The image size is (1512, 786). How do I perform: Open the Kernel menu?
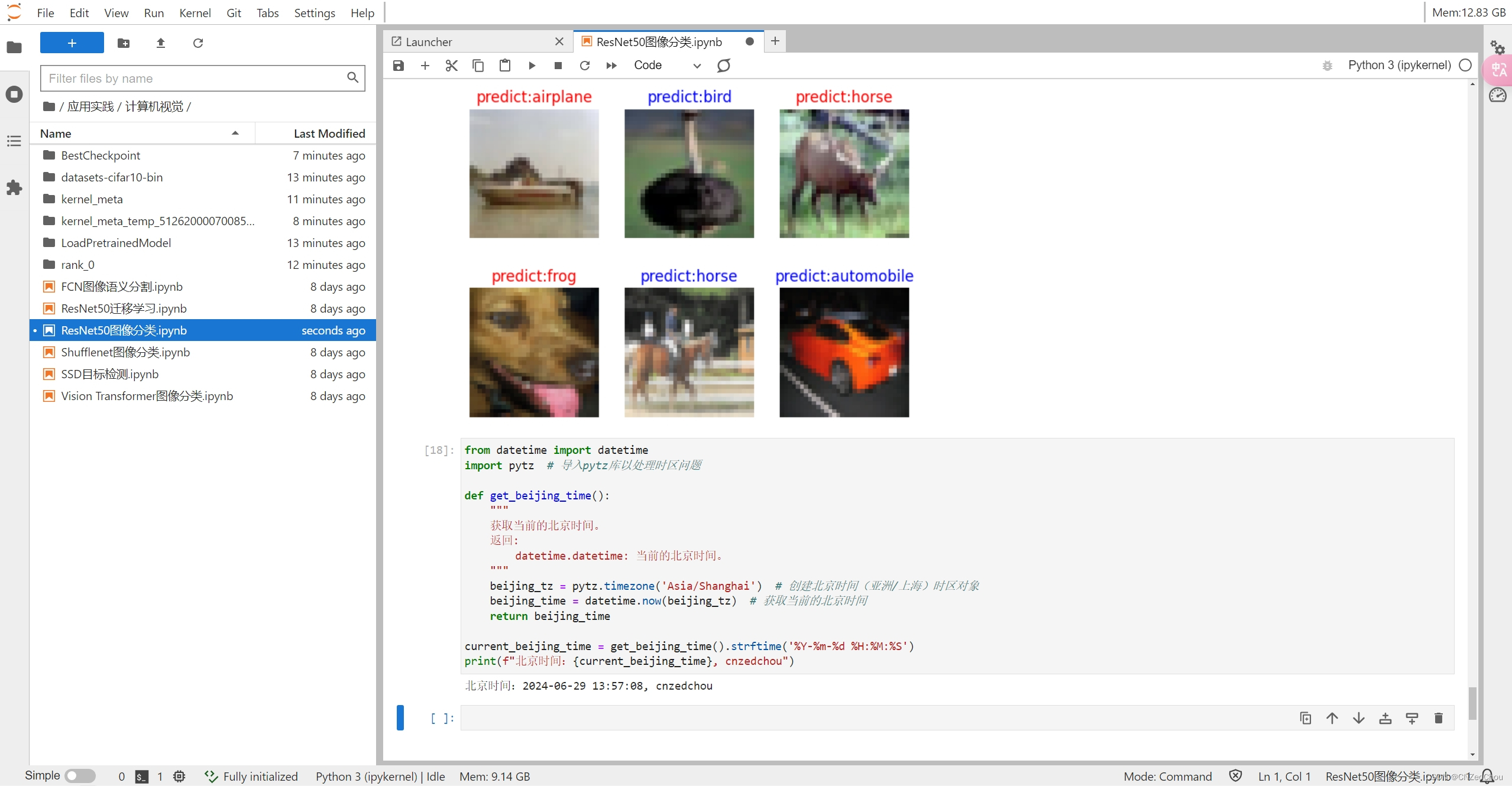(195, 13)
